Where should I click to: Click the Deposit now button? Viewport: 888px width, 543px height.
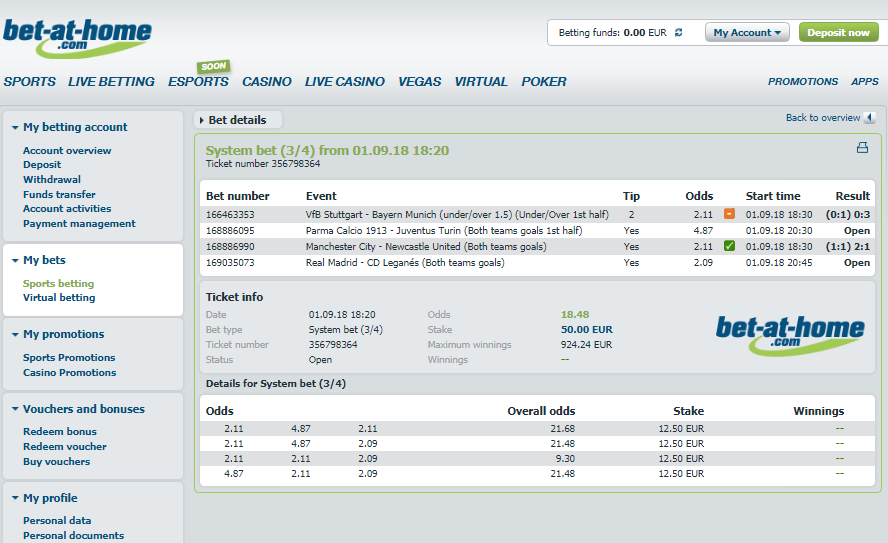click(838, 32)
